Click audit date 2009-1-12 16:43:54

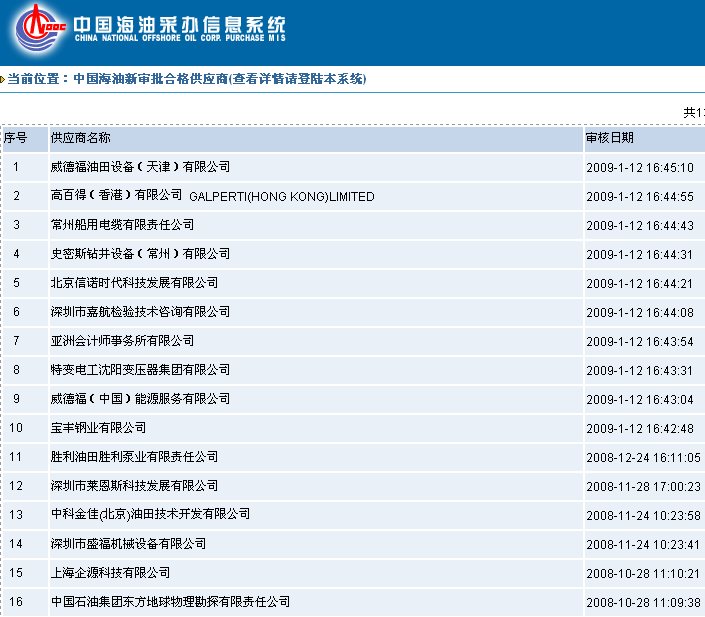pyautogui.click(x=640, y=342)
